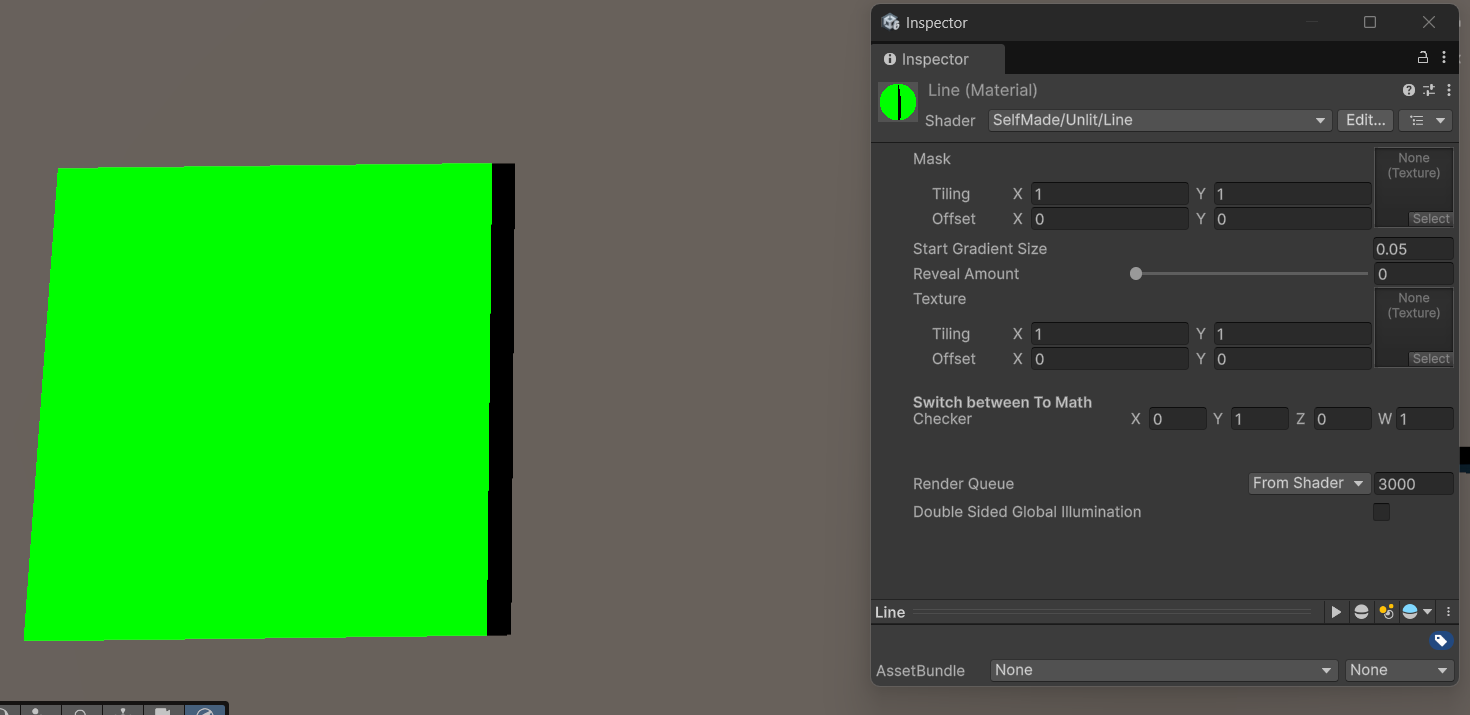Screen dimensions: 1470x715
Task: Open the SelfMade/Unlit/Line shader dropdown
Action: coord(1159,120)
